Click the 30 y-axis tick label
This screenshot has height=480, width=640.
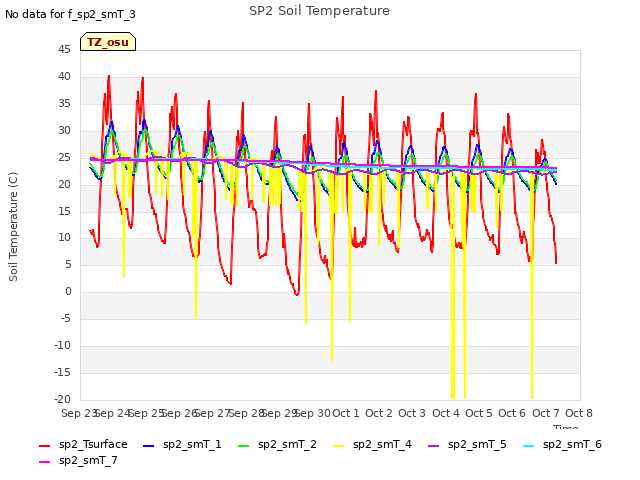point(64,131)
